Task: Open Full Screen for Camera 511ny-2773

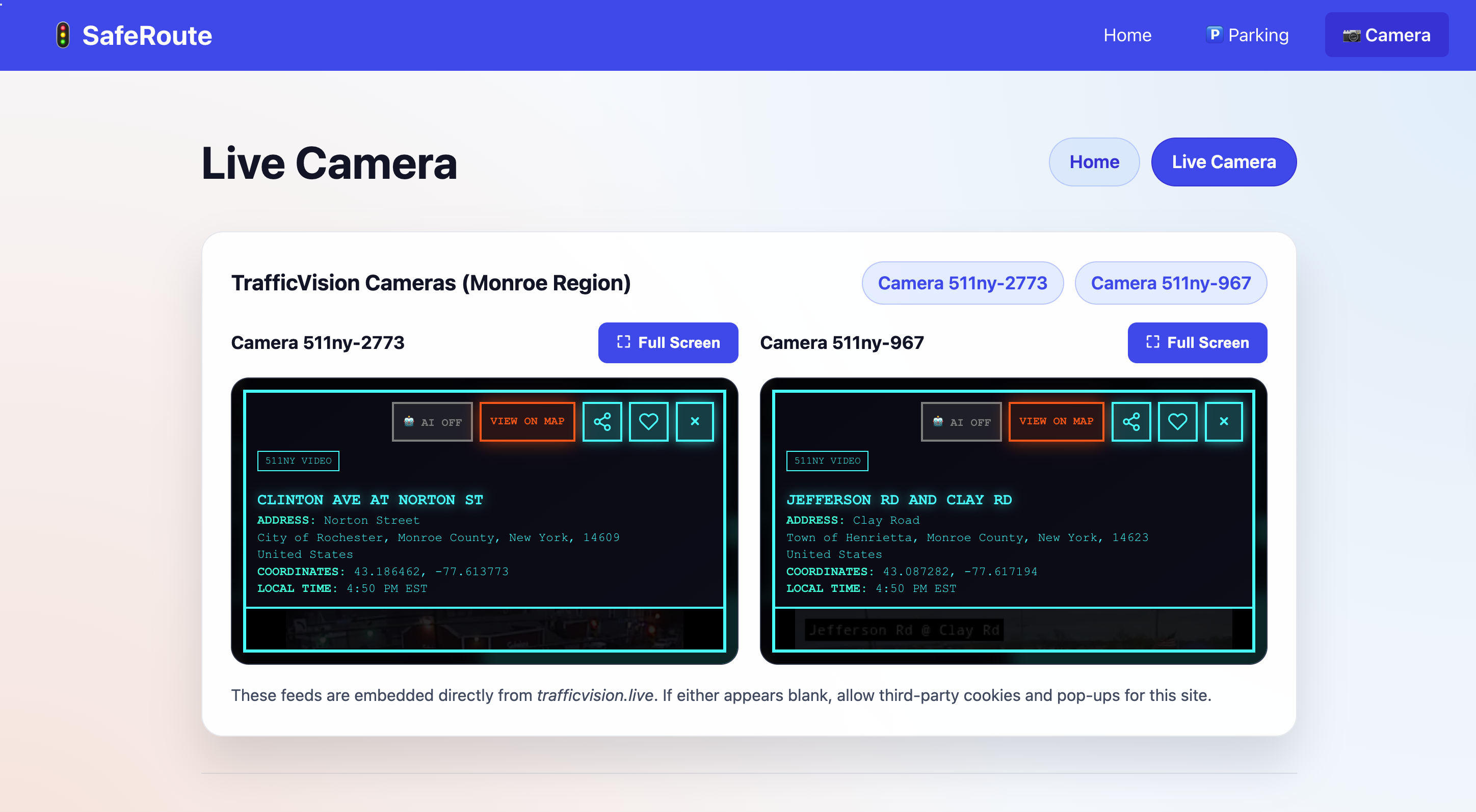Action: pyautogui.click(x=668, y=342)
